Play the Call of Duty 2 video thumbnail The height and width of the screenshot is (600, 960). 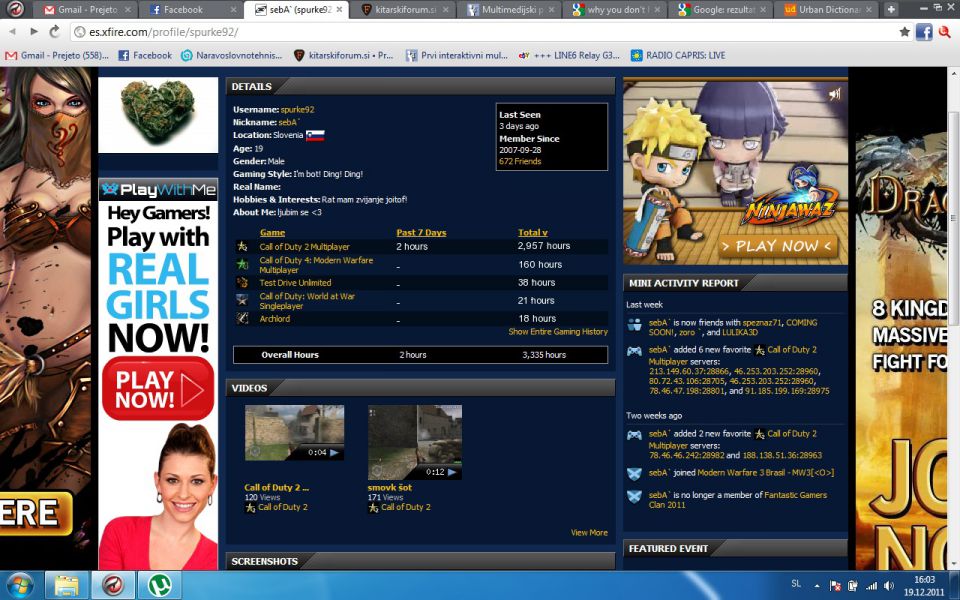click(x=294, y=433)
